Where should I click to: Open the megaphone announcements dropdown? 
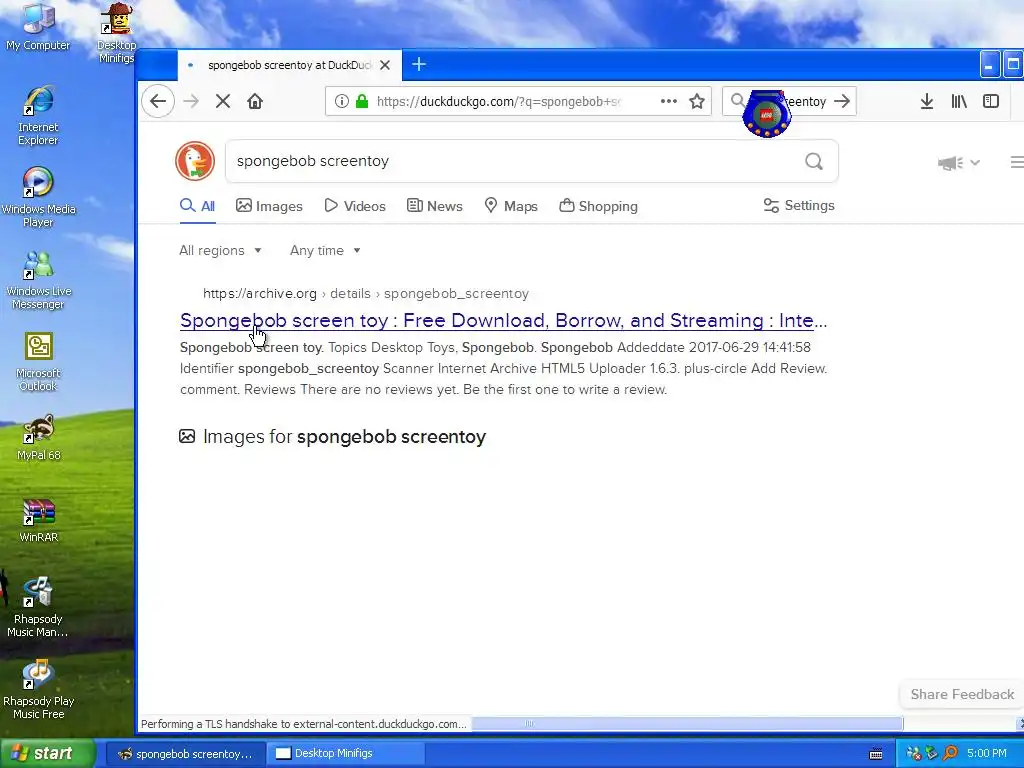tap(958, 163)
